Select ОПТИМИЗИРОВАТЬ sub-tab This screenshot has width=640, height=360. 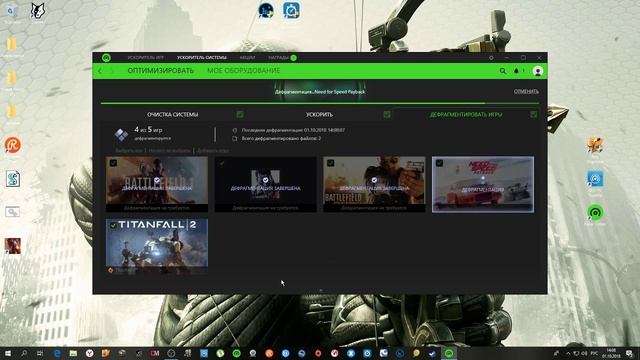[160, 71]
